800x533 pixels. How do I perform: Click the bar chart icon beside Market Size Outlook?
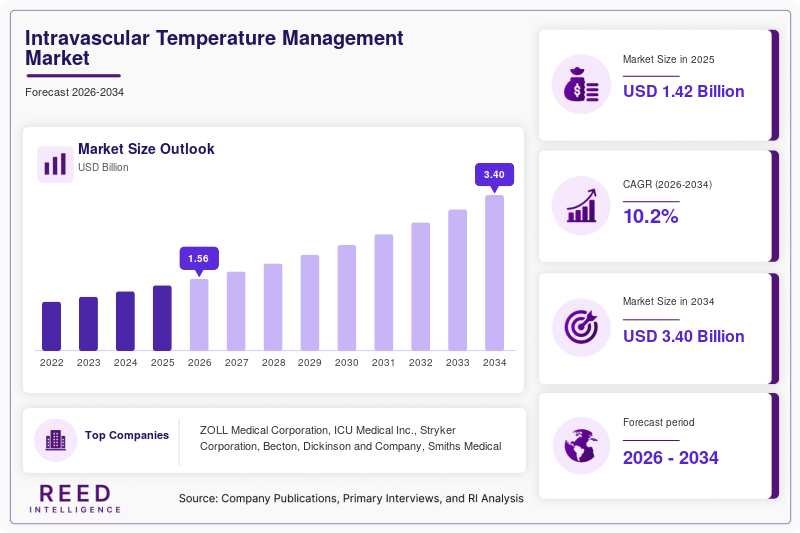(55, 164)
